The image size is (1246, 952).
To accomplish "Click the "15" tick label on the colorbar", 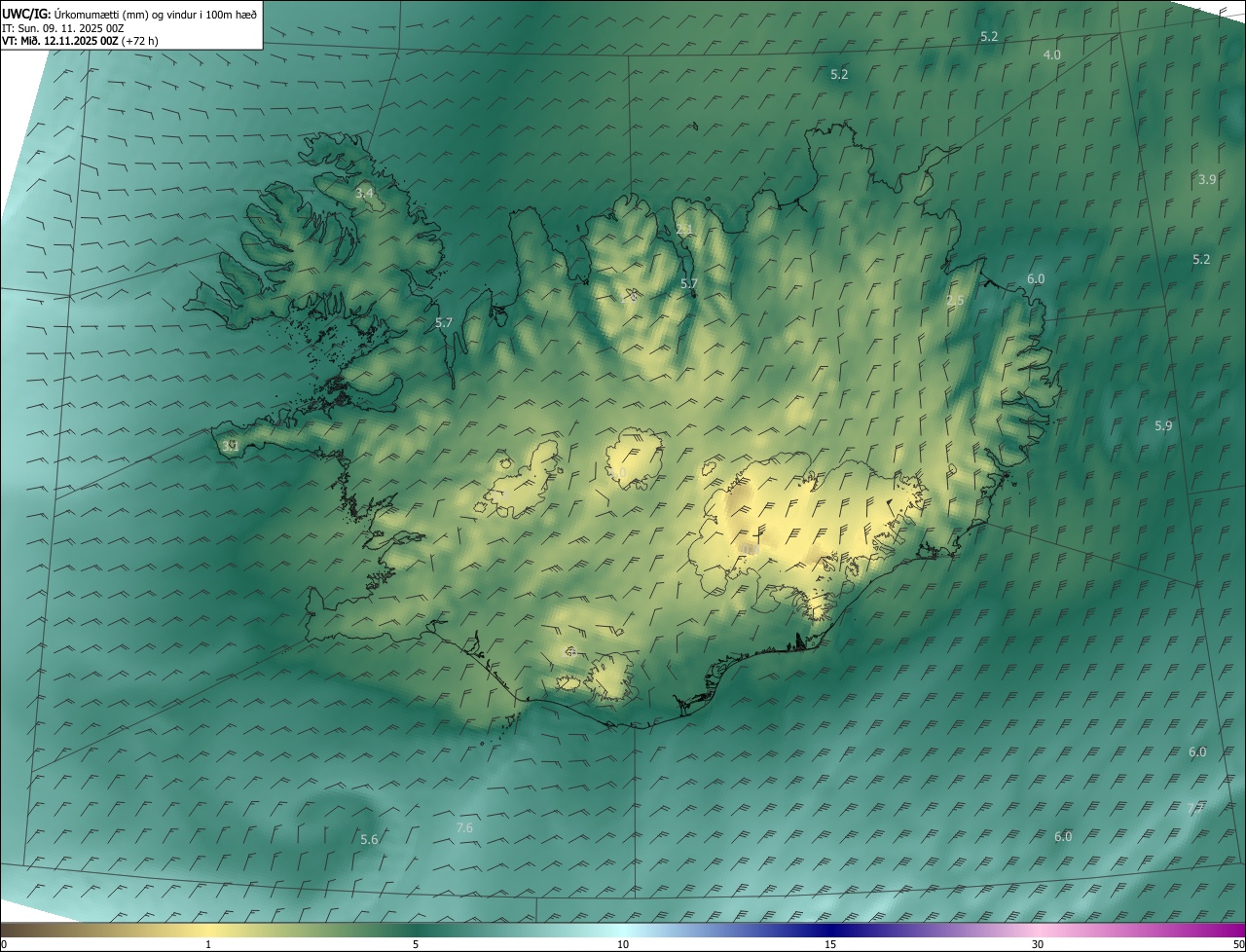I will point(830,944).
